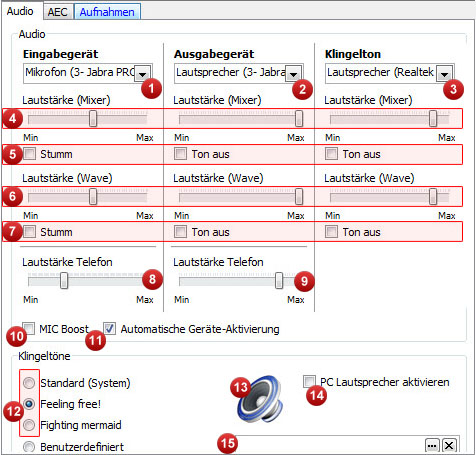This screenshot has height=455, width=476.
Task: Check Stumm under Eingabegerät mixer volume
Action: [x=29, y=154]
